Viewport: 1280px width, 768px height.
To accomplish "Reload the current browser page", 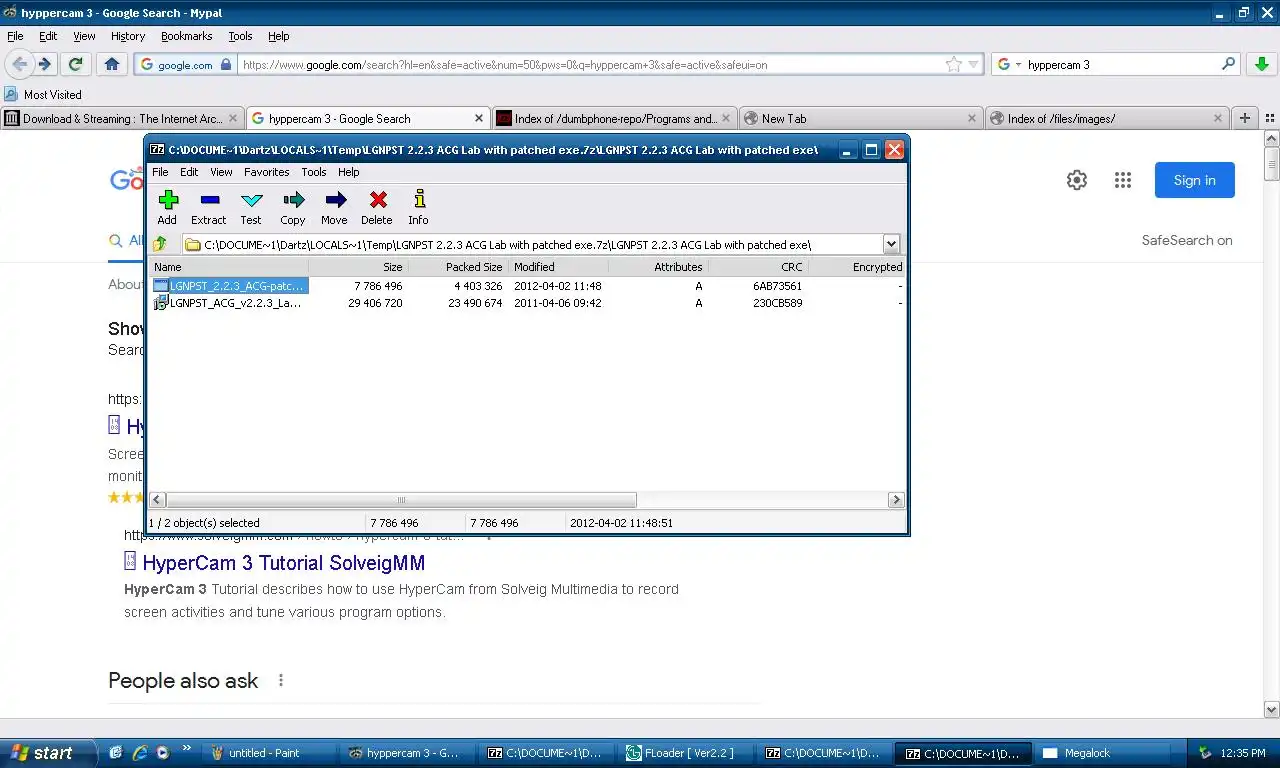I will [75, 64].
